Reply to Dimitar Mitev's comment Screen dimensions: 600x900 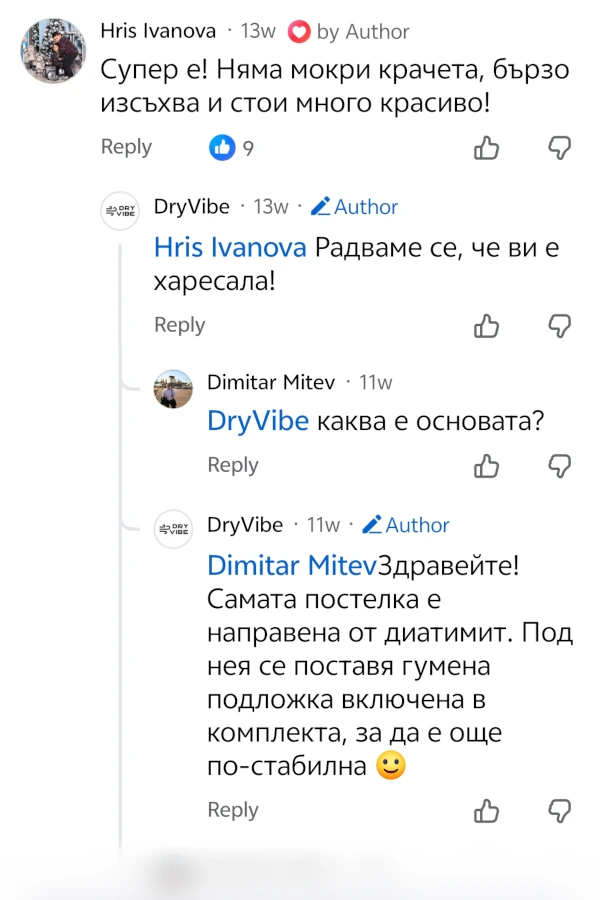[232, 465]
